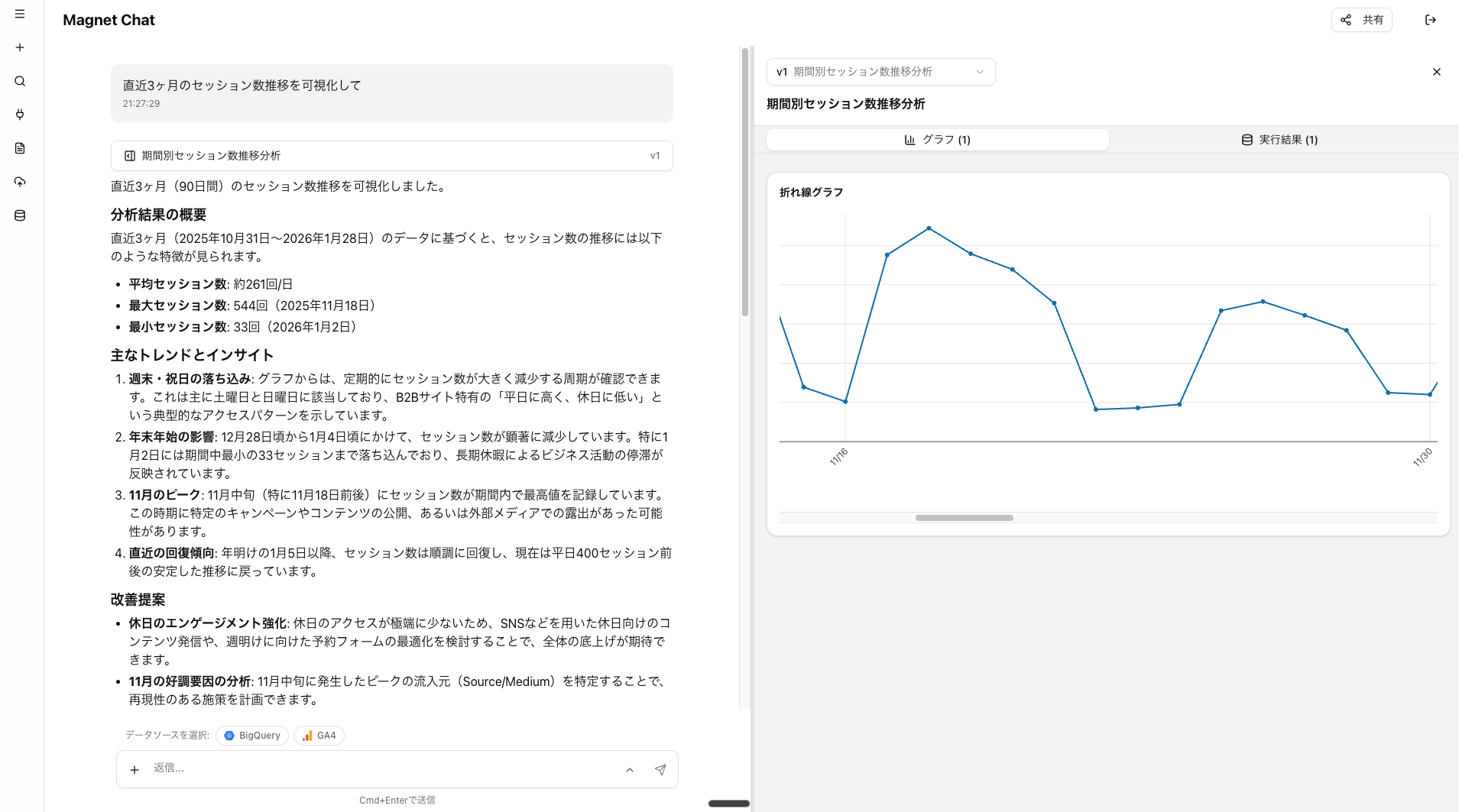Click the 期間別セッション数推移分析 panel title

click(846, 104)
